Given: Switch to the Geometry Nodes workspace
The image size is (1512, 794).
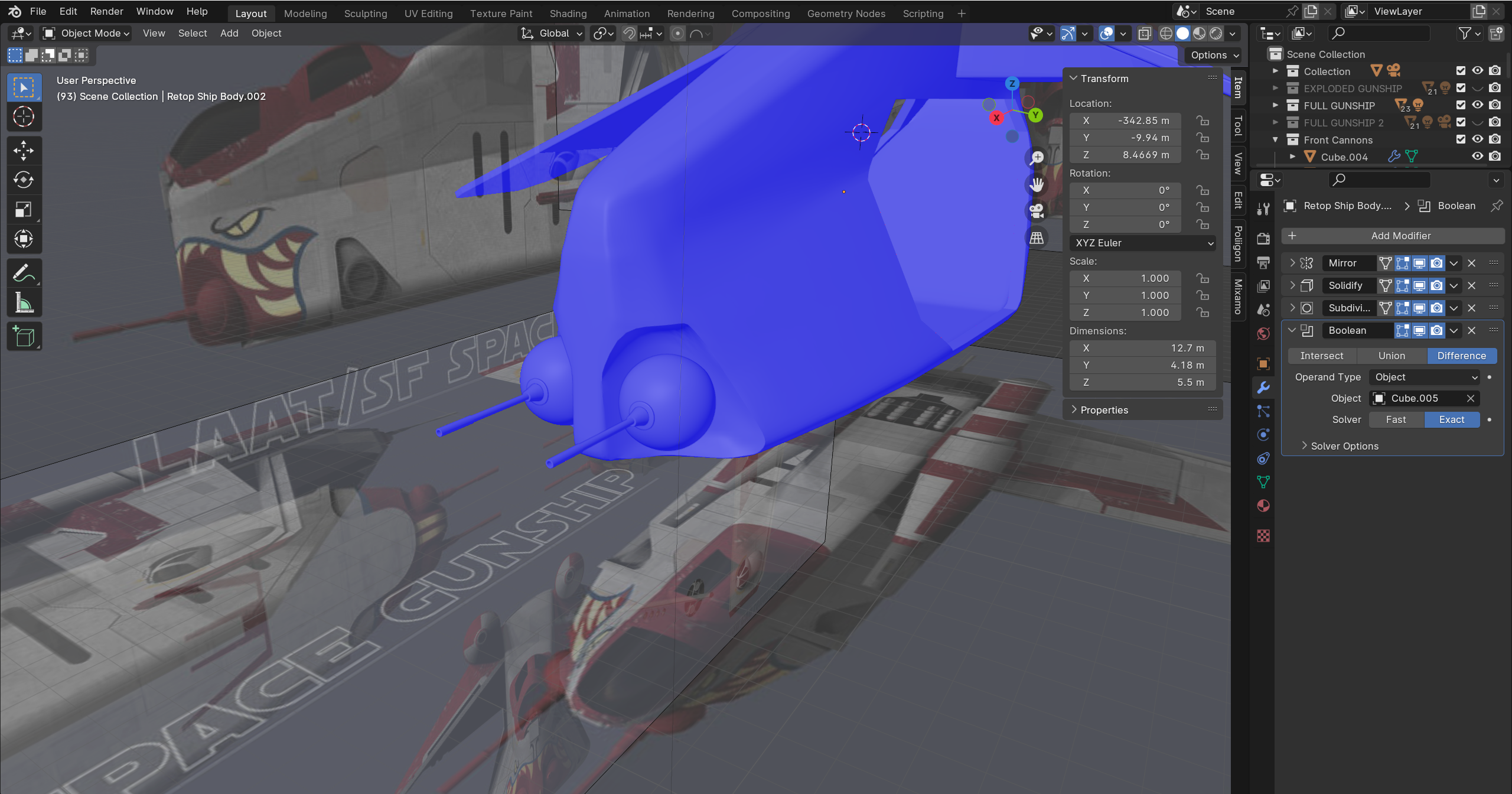Looking at the screenshot, I should [x=846, y=13].
